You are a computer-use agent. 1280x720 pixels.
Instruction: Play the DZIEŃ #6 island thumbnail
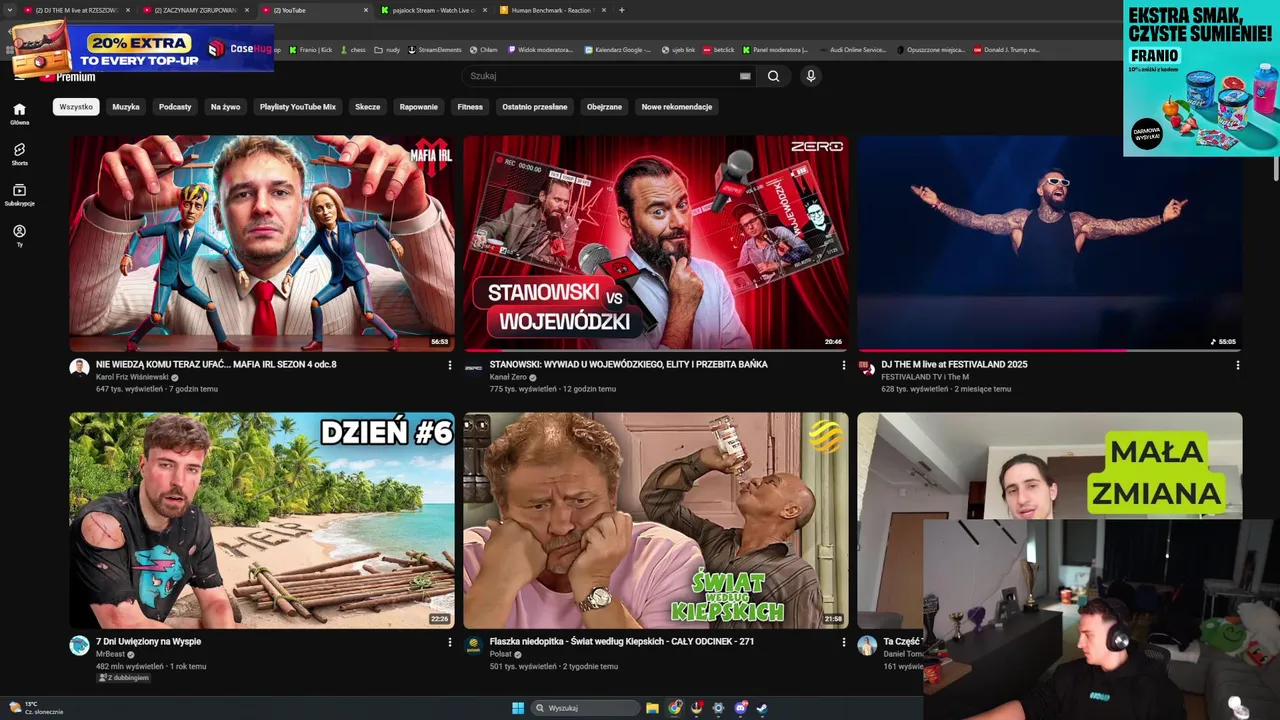point(262,520)
